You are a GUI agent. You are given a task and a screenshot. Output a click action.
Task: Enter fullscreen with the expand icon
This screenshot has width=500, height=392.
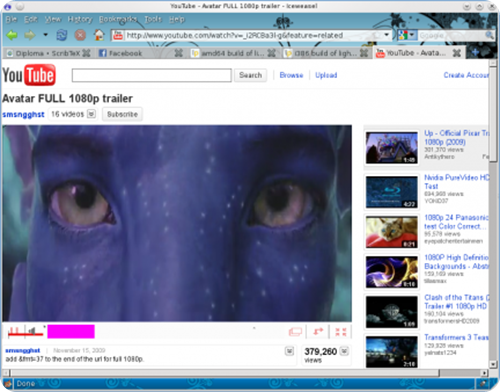(341, 332)
